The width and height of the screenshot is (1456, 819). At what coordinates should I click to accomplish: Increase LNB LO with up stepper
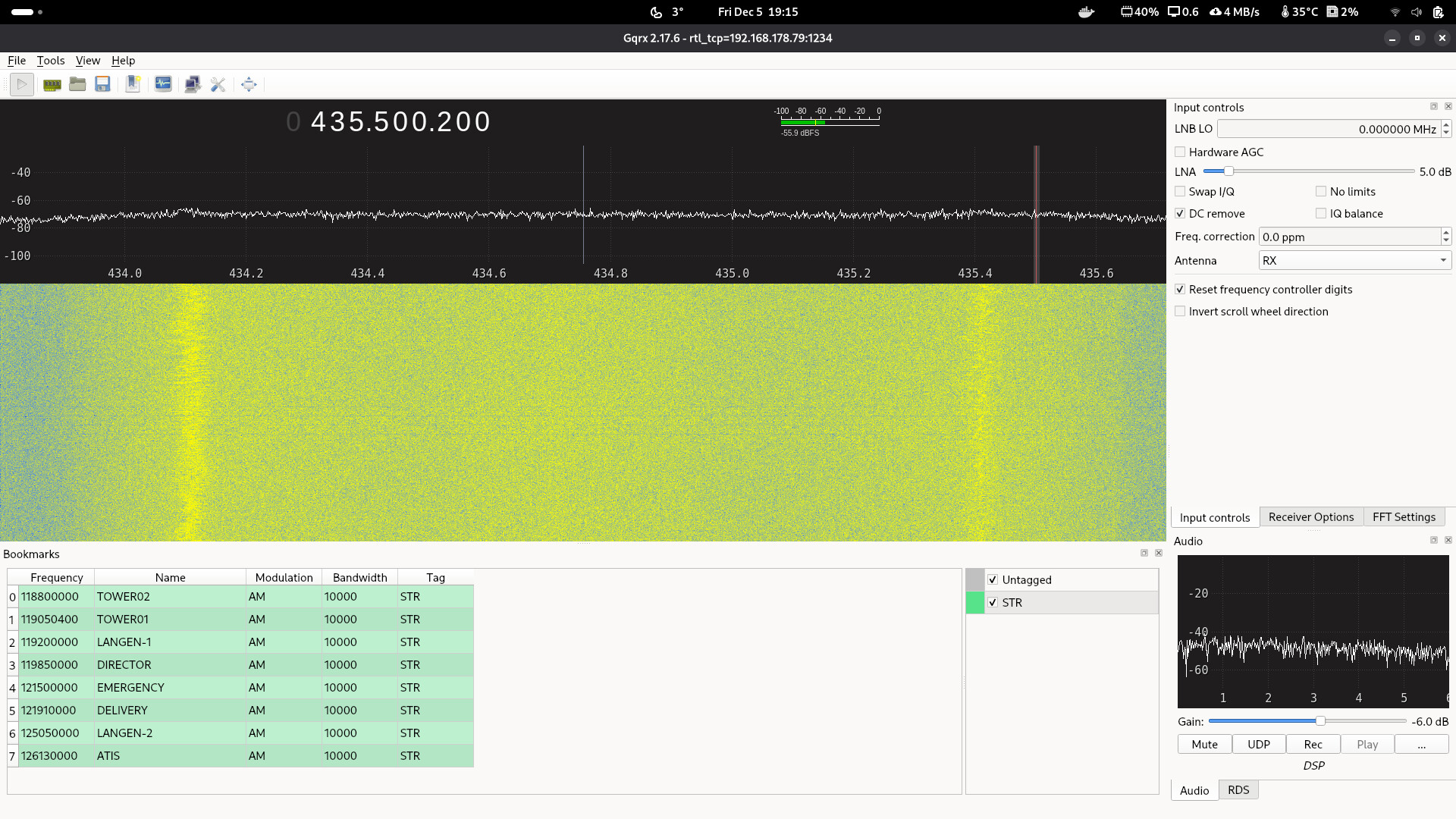pyautogui.click(x=1446, y=124)
